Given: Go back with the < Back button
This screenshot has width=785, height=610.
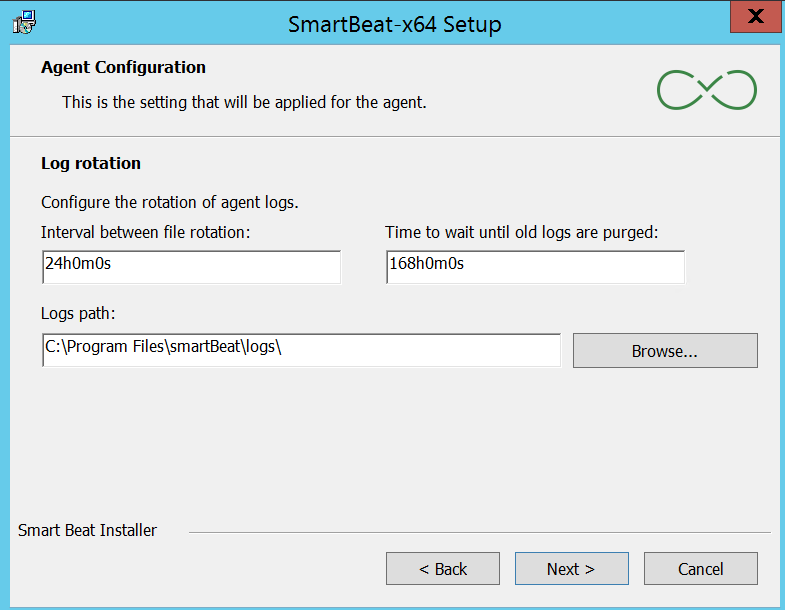Looking at the screenshot, I should pos(443,568).
